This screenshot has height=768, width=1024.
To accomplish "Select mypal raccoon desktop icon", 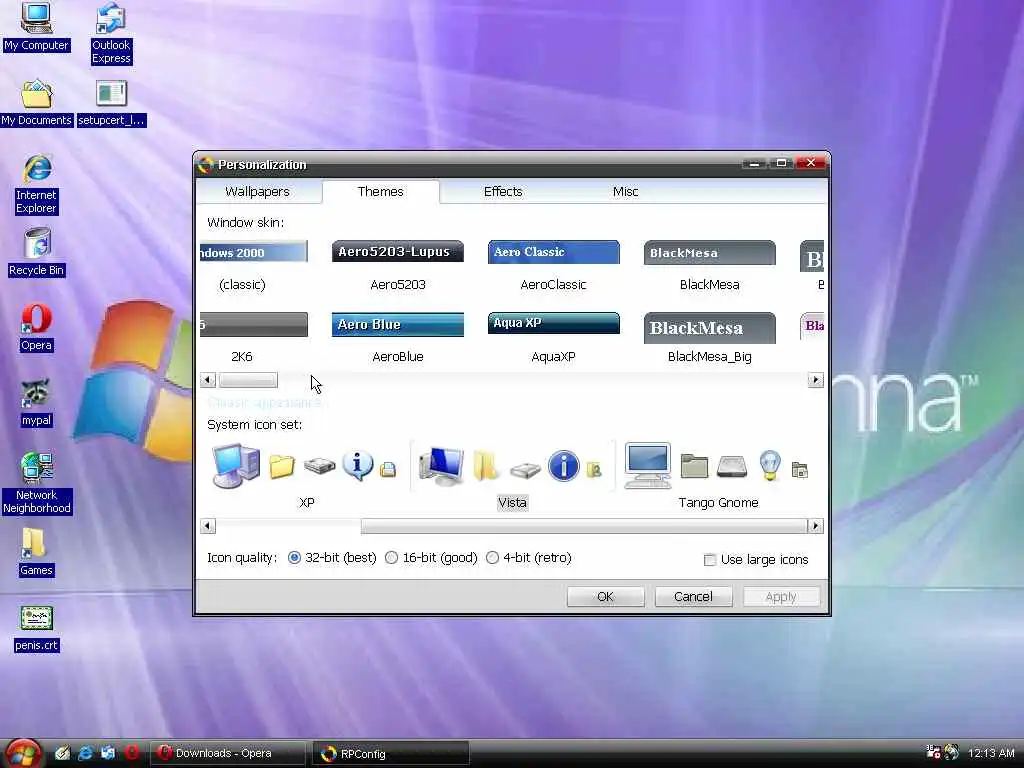I will click(x=36, y=403).
